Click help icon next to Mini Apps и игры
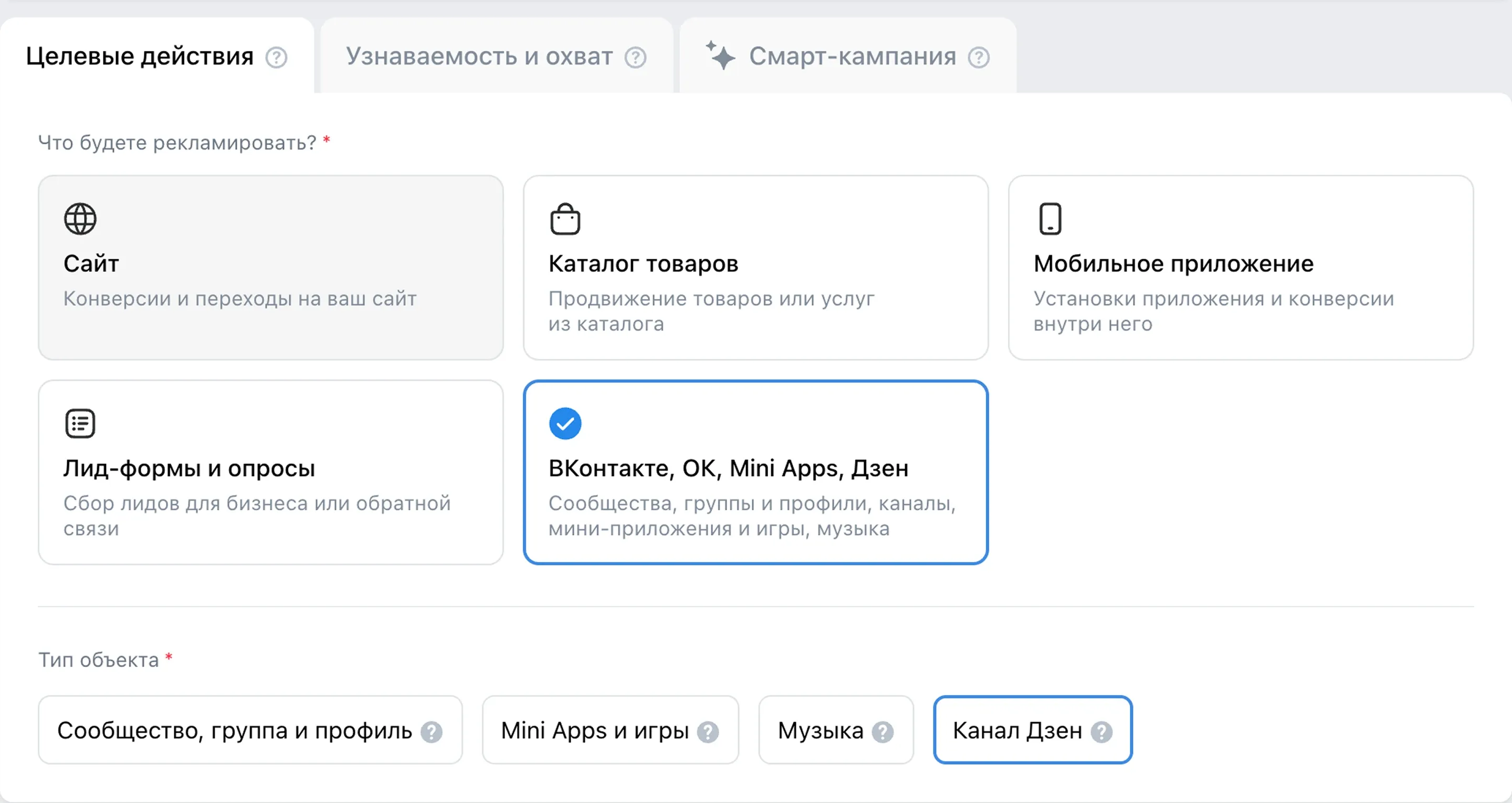 [x=708, y=732]
